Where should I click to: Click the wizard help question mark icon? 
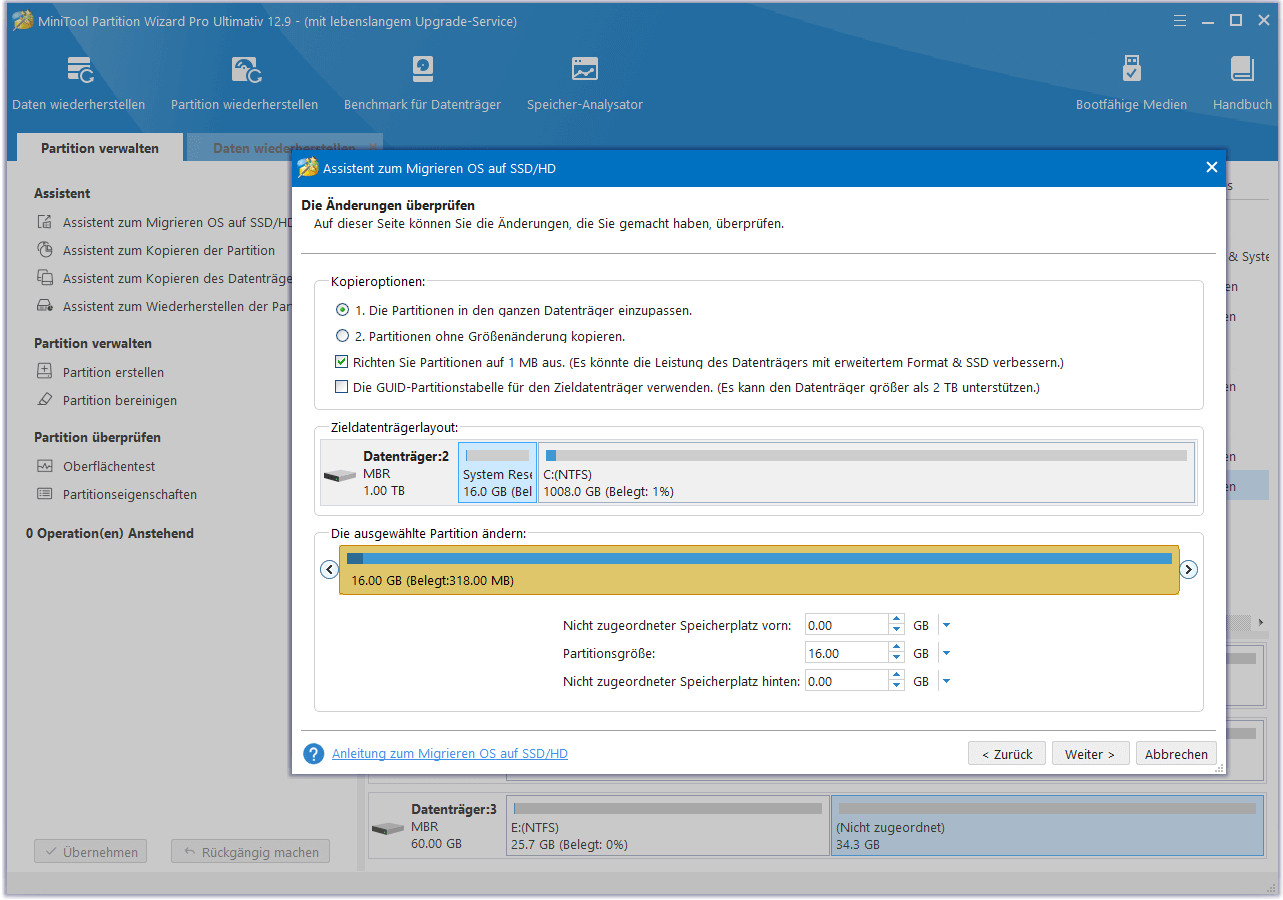[x=314, y=754]
